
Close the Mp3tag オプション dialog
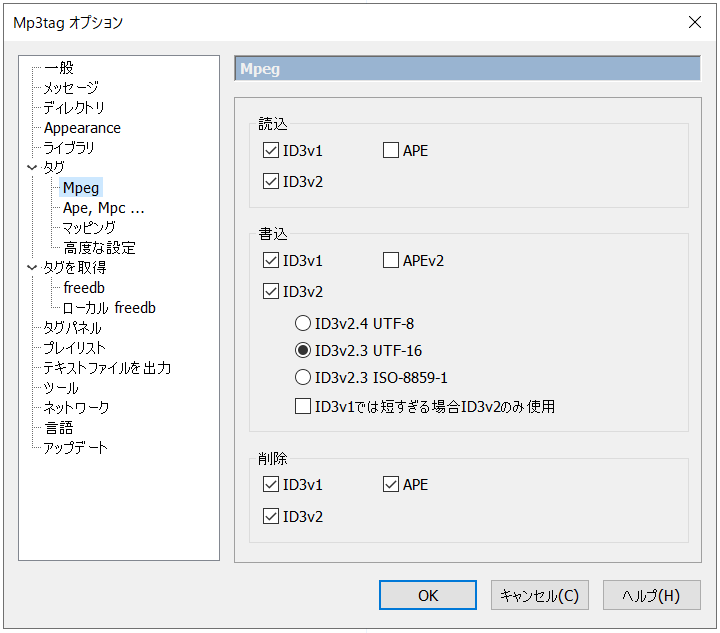(x=695, y=22)
